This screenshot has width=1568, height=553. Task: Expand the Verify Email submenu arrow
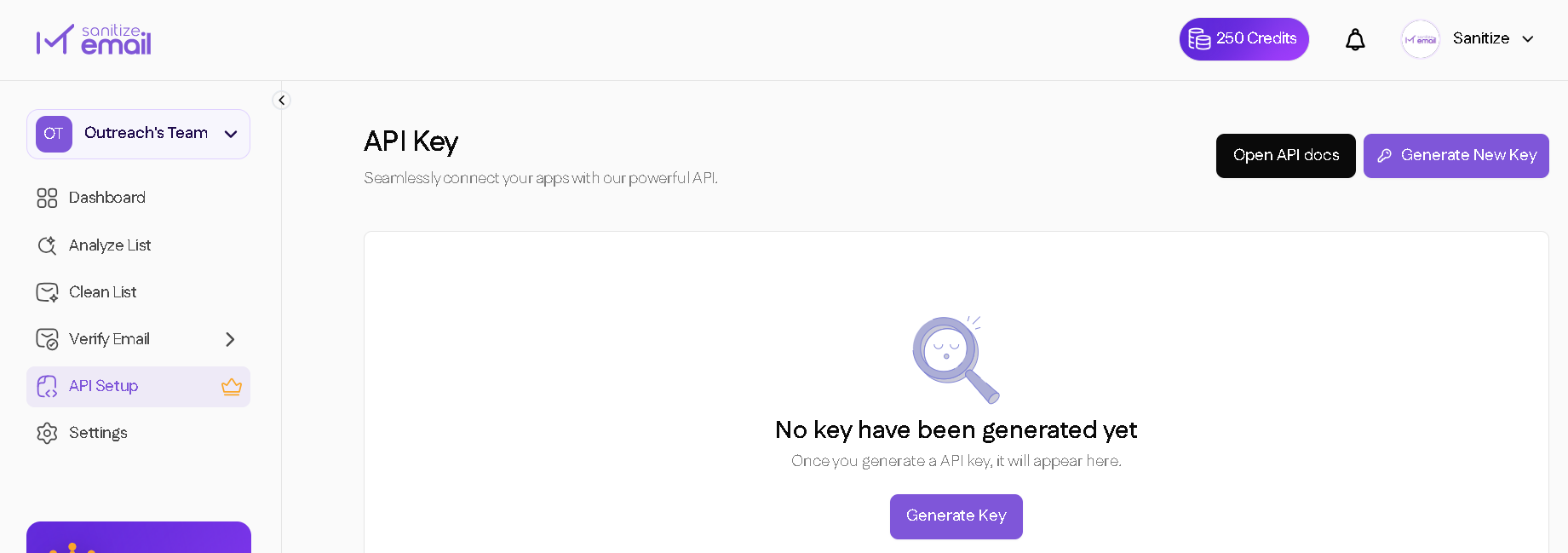[230, 339]
